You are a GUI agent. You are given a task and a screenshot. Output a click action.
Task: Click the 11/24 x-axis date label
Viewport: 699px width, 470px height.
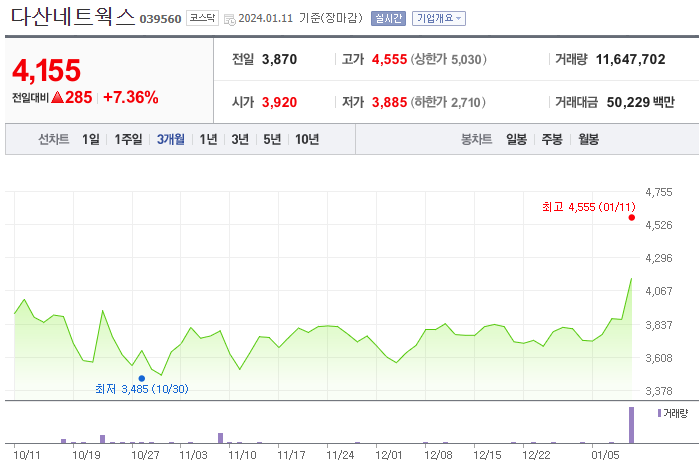(340, 455)
